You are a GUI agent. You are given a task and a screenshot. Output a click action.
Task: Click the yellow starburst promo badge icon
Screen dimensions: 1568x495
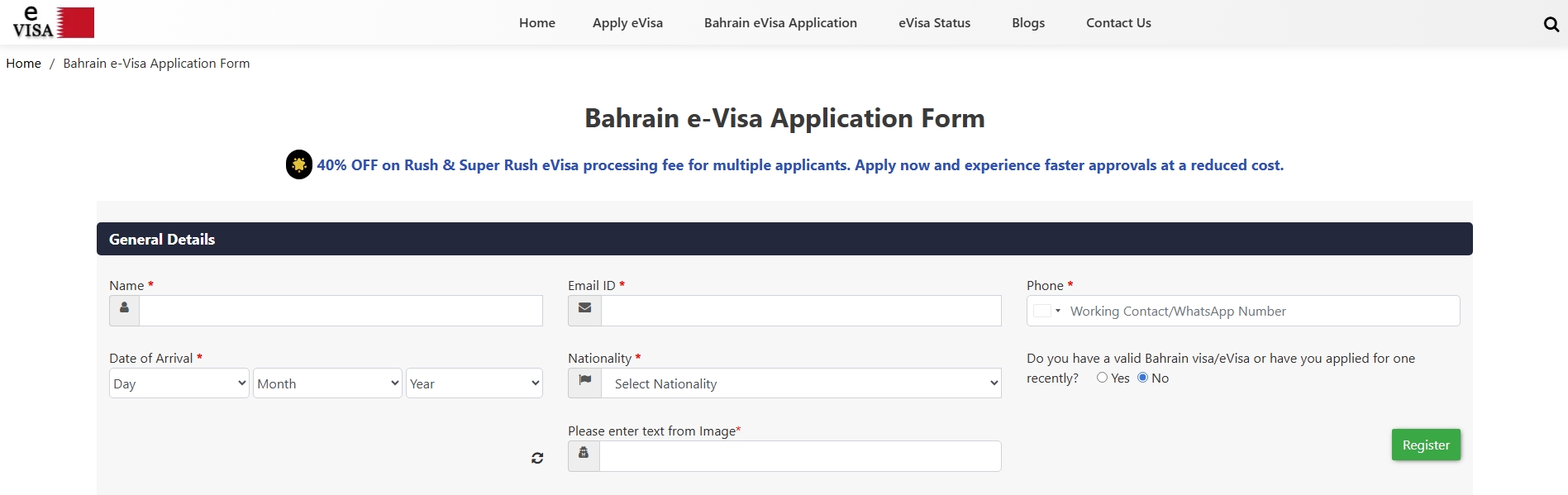point(299,164)
